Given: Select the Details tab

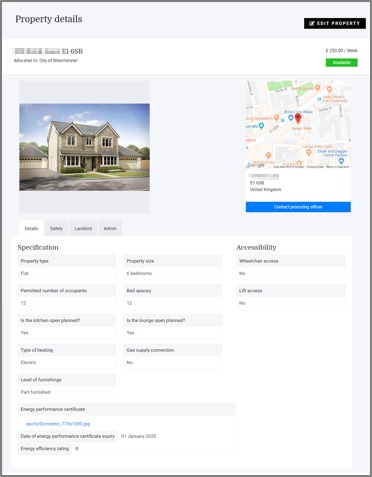Looking at the screenshot, I should pyautogui.click(x=31, y=228).
